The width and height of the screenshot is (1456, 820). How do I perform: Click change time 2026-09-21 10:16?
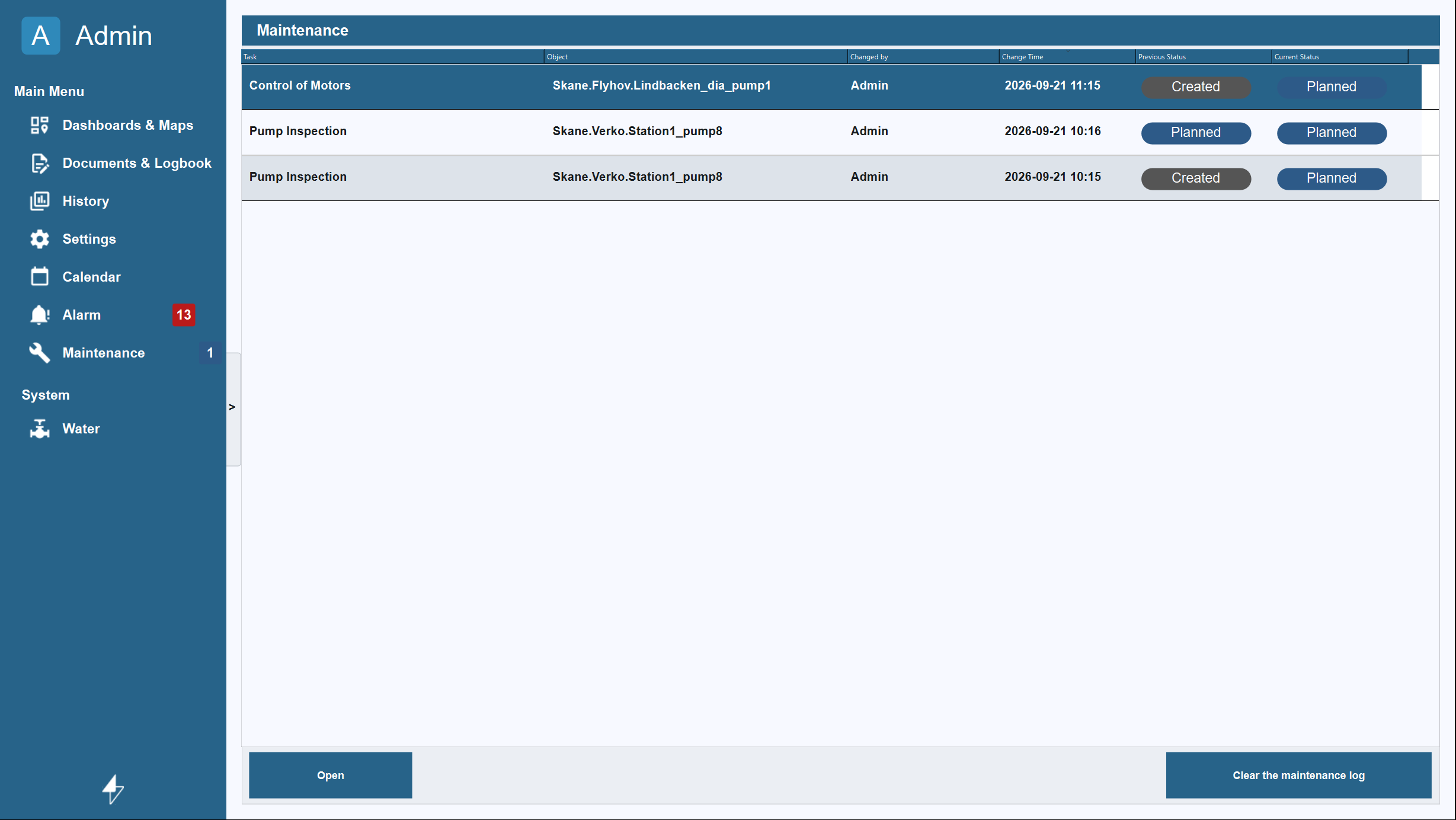coord(1052,131)
